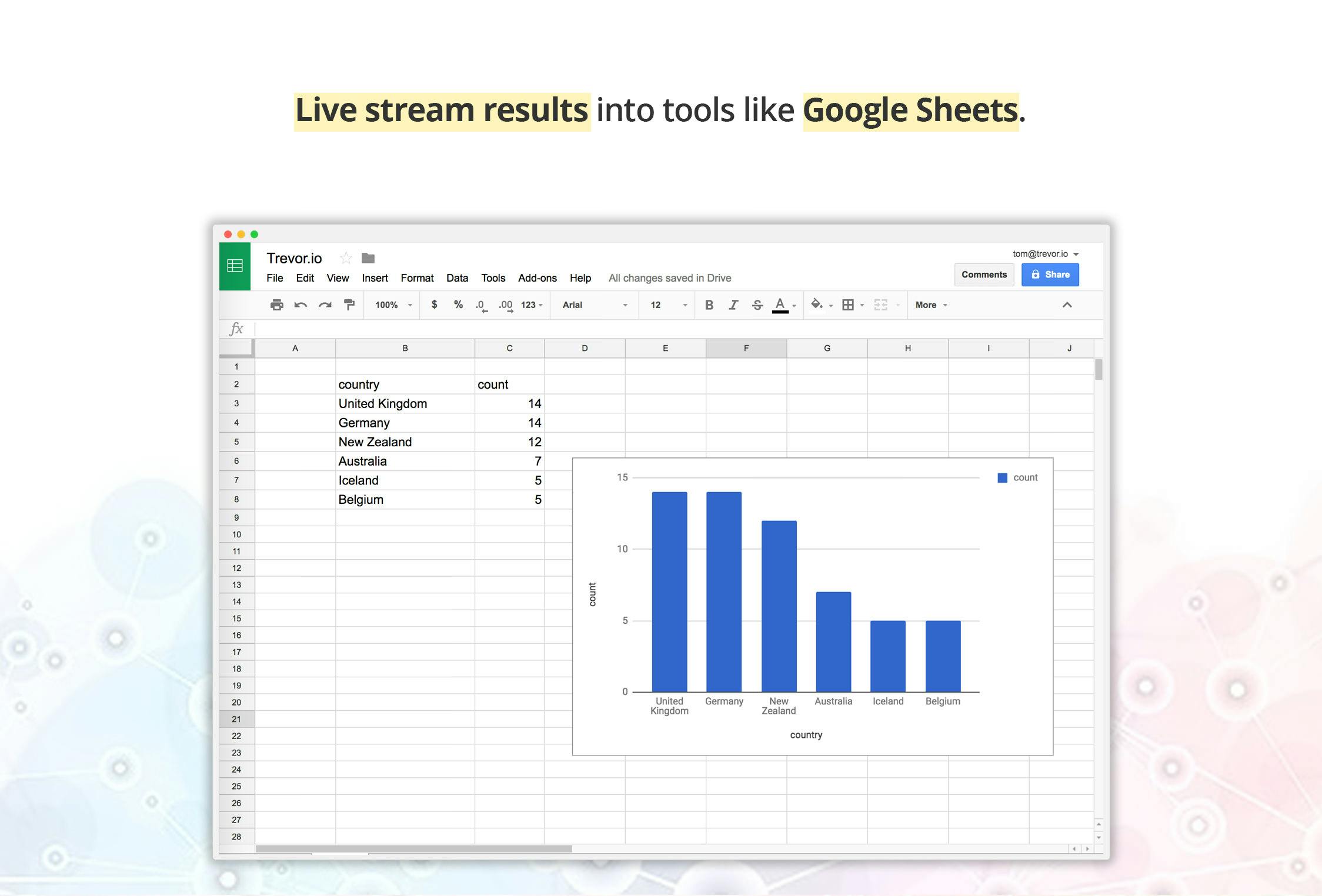Open the Tools menu
Screen dimensions: 1322x896
[x=493, y=278]
